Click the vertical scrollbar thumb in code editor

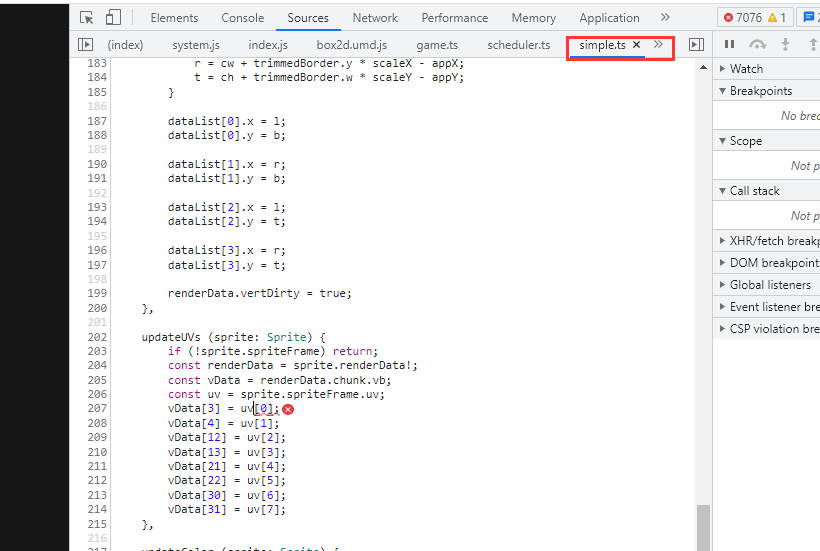(703, 527)
